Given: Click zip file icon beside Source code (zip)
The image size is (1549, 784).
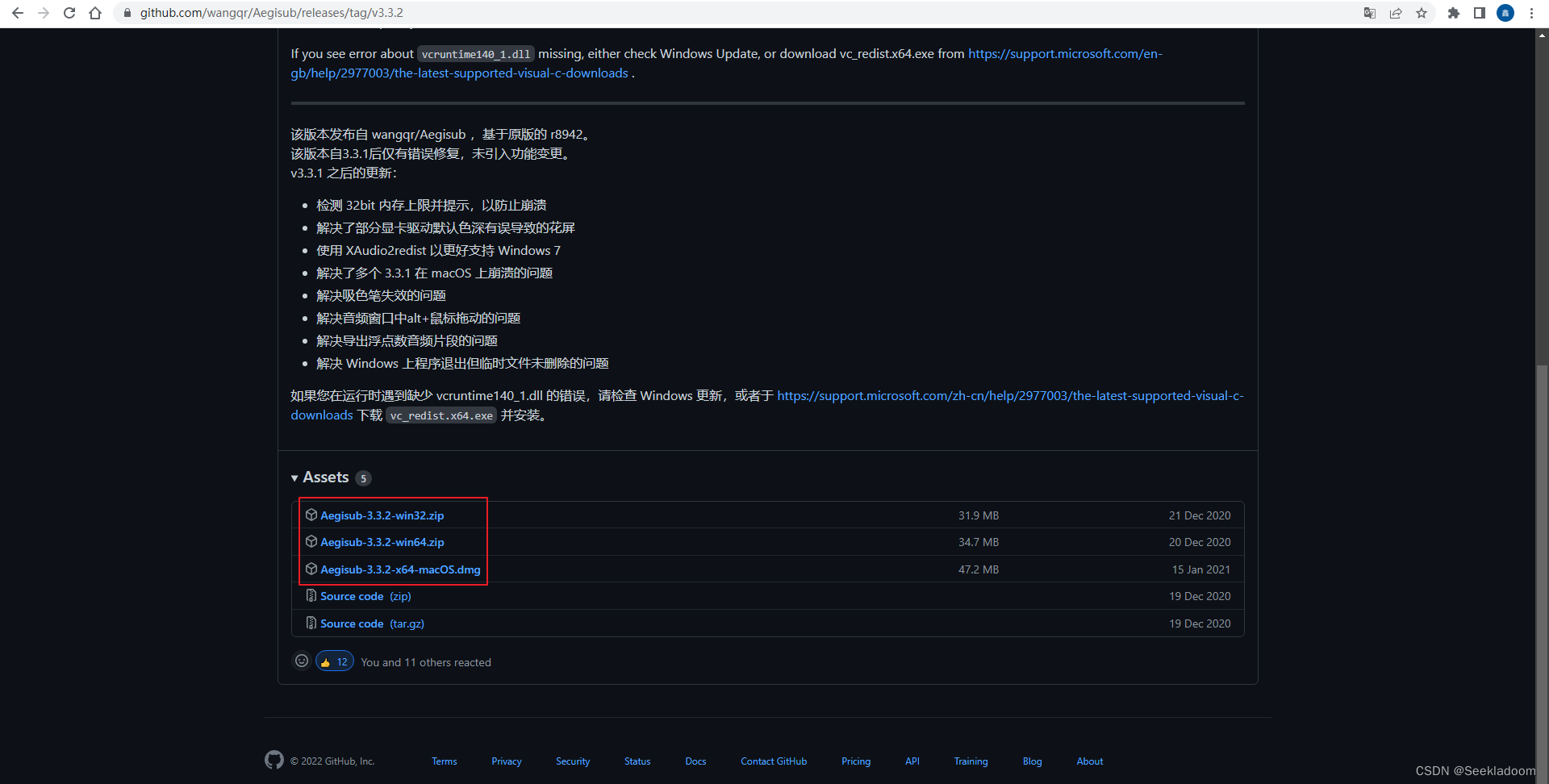Looking at the screenshot, I should pyautogui.click(x=311, y=596).
